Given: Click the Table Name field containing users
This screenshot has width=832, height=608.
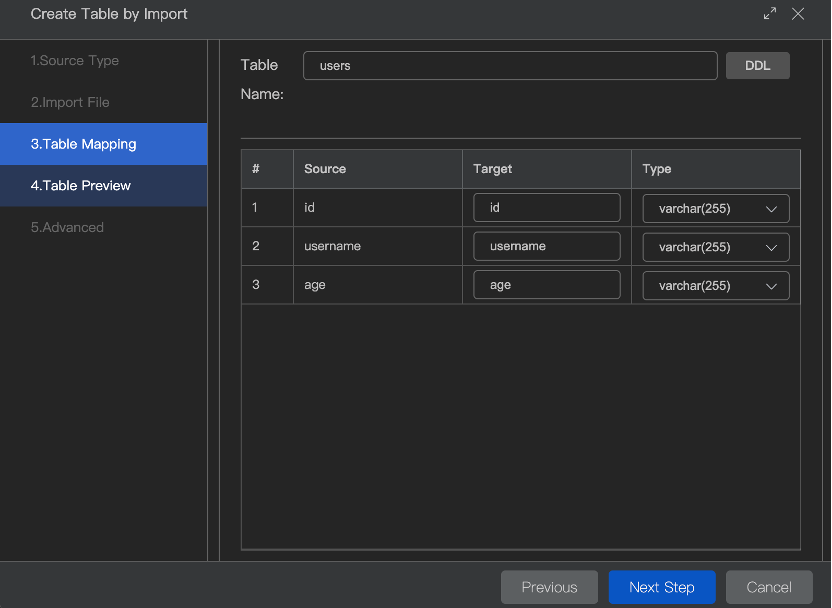Looking at the screenshot, I should [x=510, y=66].
